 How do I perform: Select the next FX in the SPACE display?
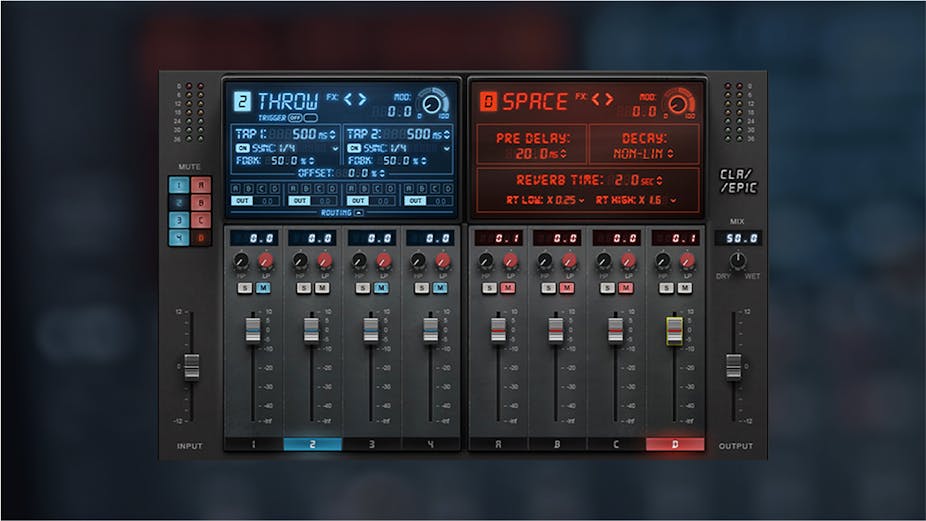point(609,99)
